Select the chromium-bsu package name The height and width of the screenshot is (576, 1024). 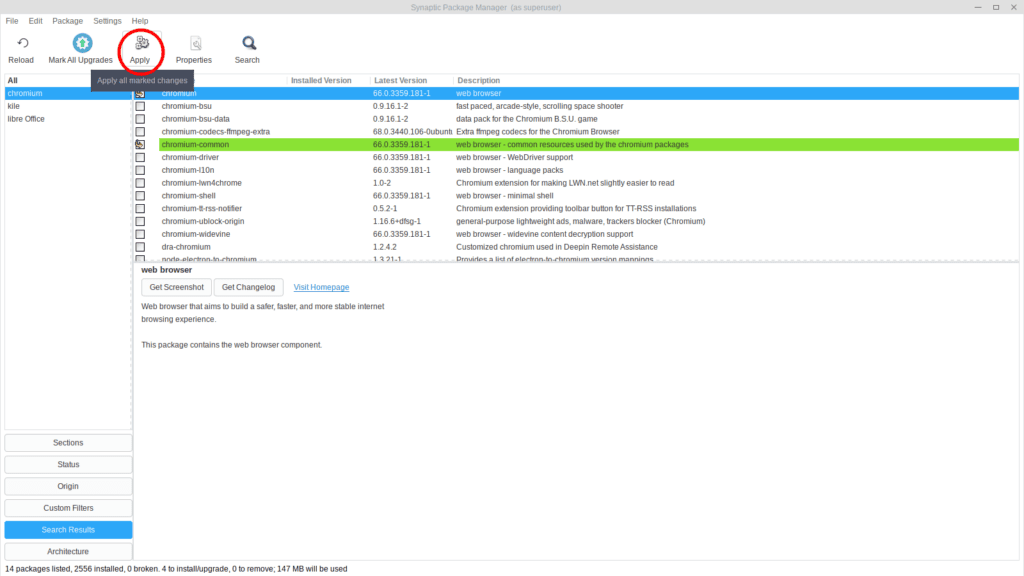pos(186,106)
